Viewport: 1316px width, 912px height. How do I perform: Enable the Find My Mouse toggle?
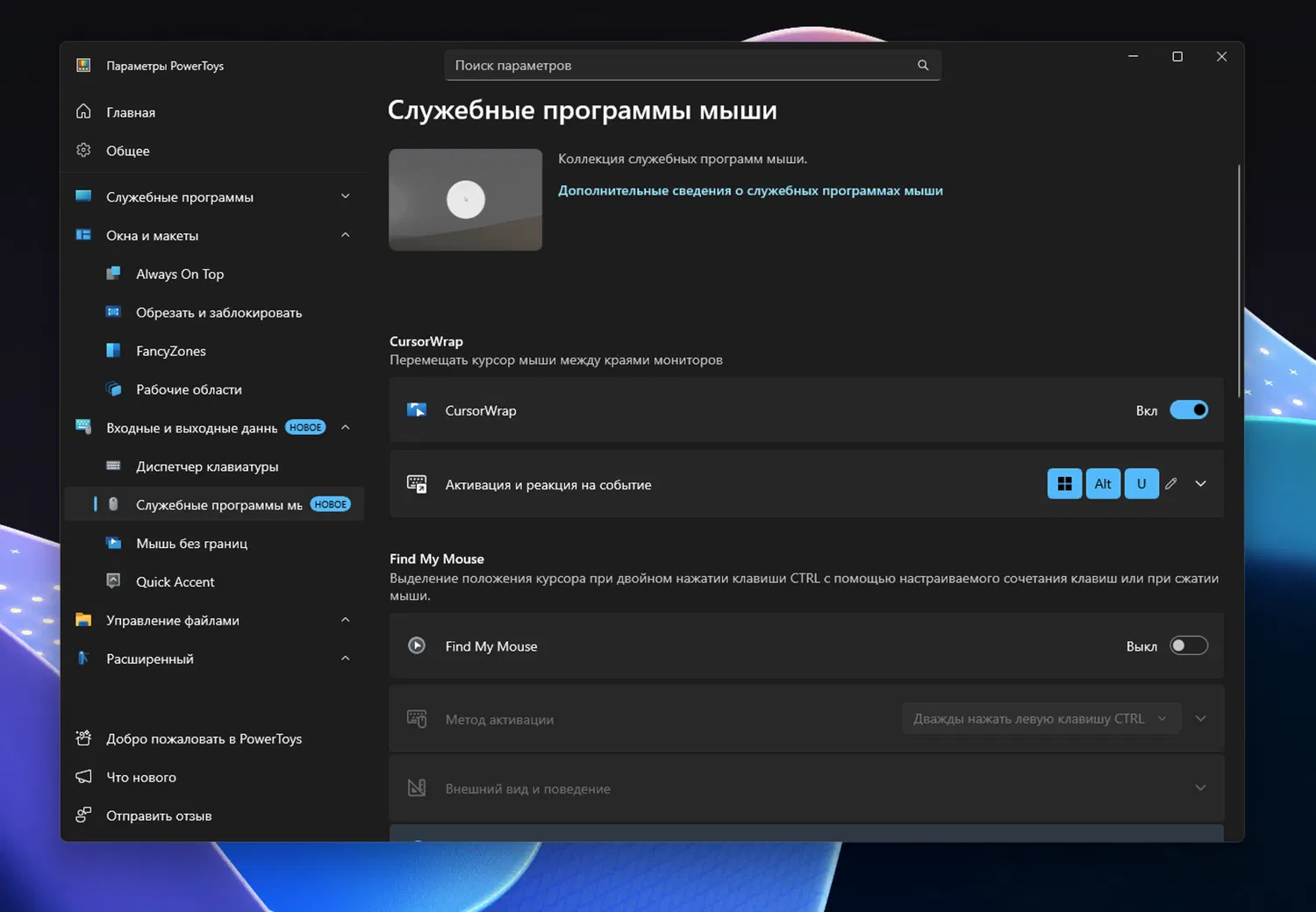coord(1189,645)
